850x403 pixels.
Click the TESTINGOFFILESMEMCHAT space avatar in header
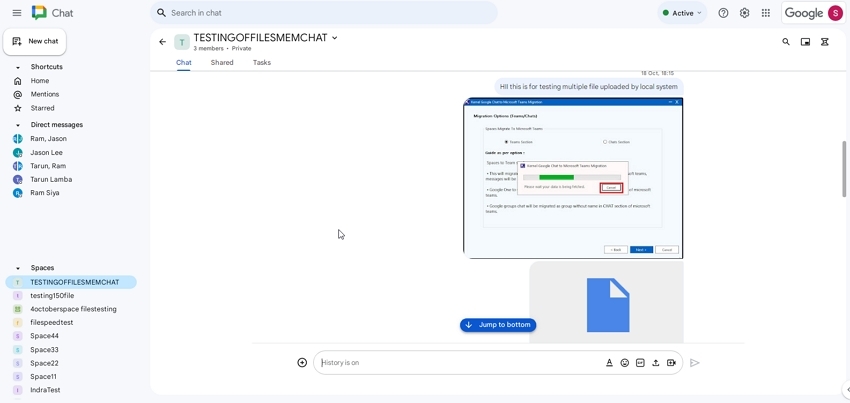[x=182, y=42]
